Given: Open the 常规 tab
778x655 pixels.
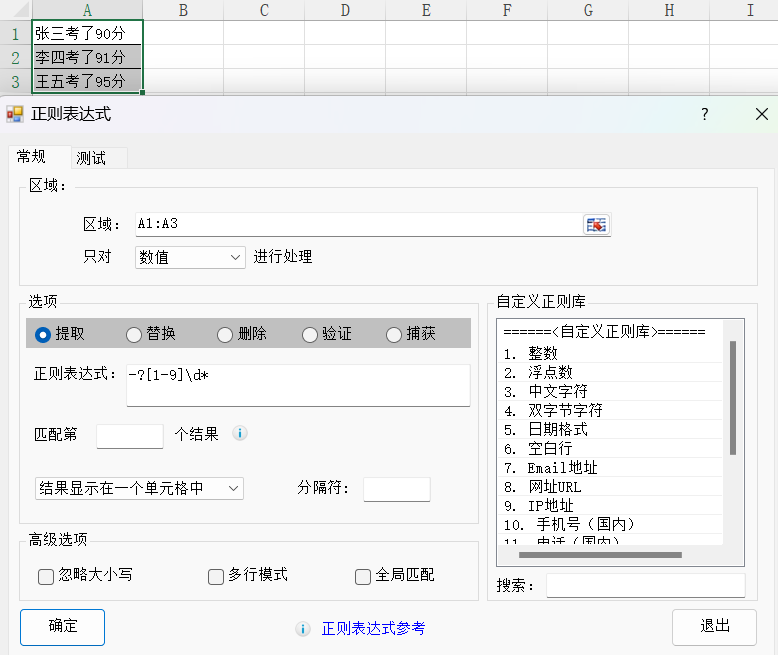Looking at the screenshot, I should point(31,157).
